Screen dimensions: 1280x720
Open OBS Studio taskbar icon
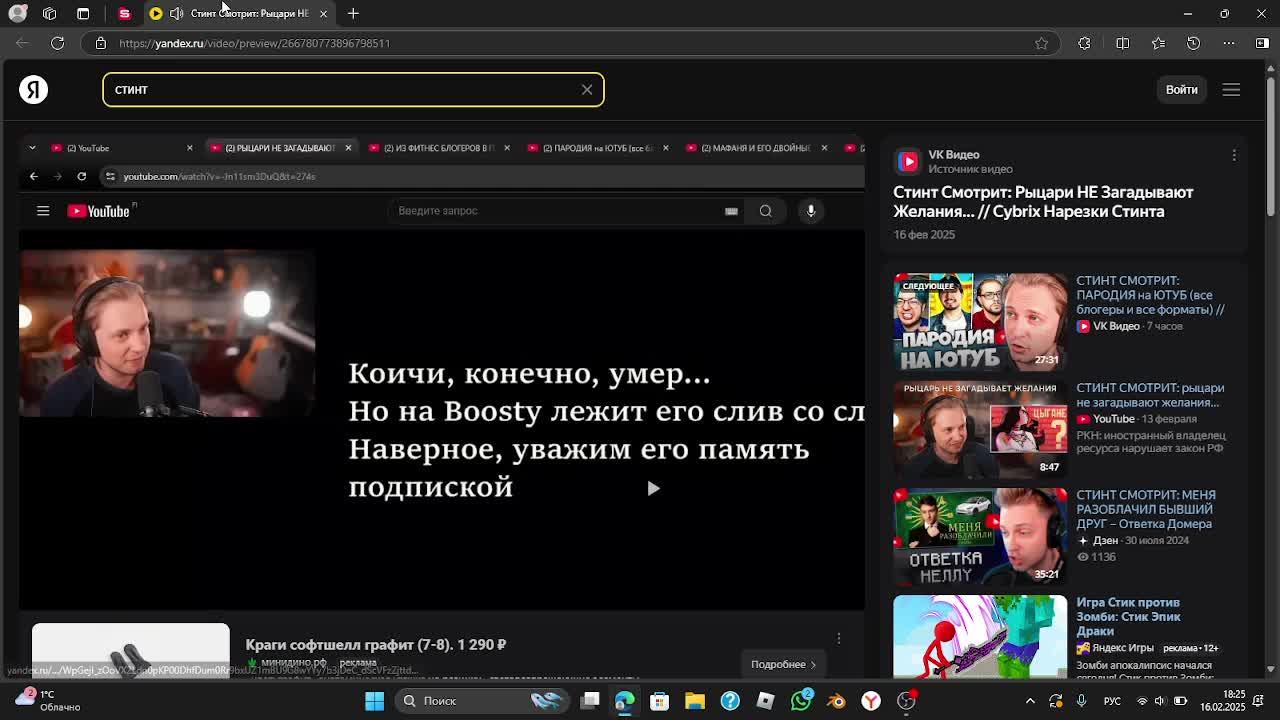[x=907, y=701]
